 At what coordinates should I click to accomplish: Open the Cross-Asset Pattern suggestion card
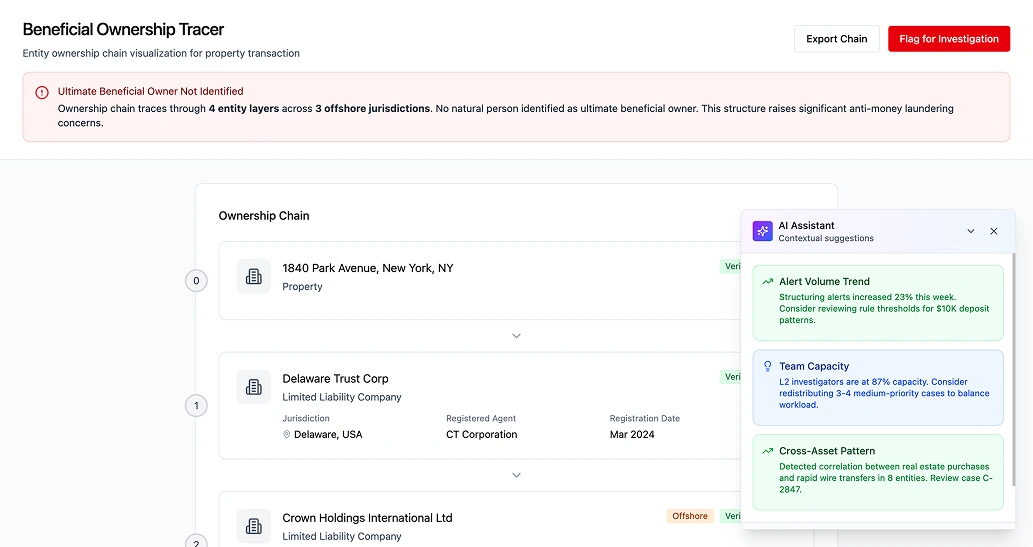[x=878, y=472]
